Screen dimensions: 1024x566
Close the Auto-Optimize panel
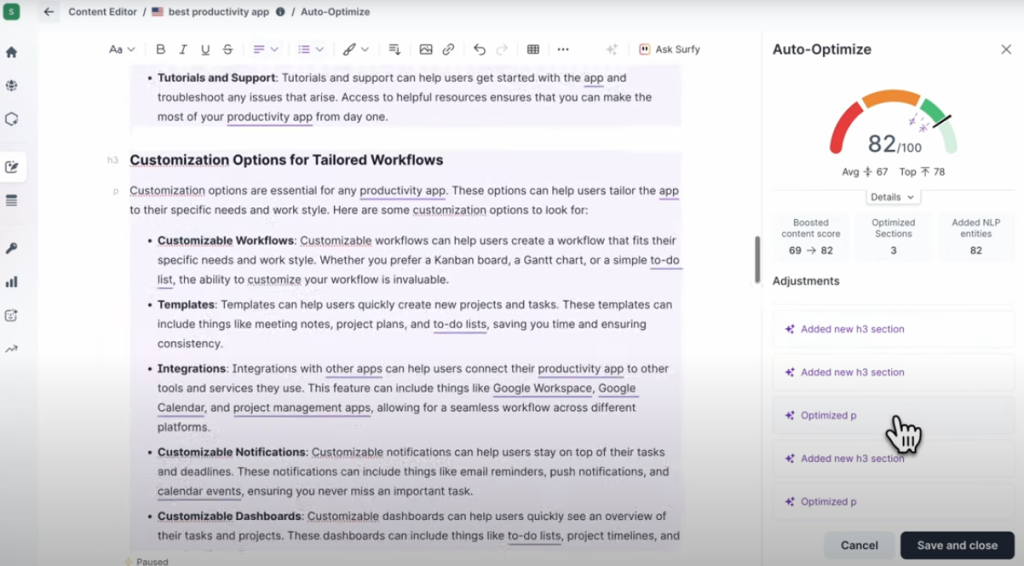[x=1006, y=49]
